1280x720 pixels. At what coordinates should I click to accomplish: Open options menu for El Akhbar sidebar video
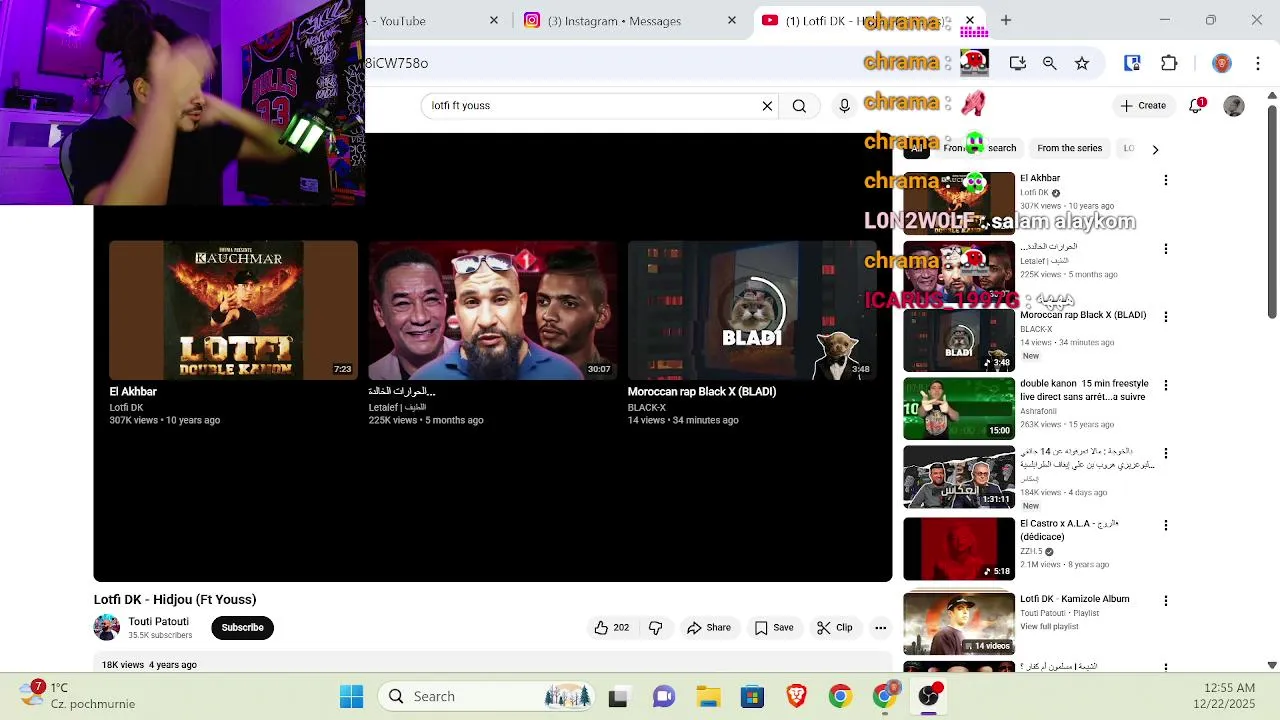[1165, 180]
